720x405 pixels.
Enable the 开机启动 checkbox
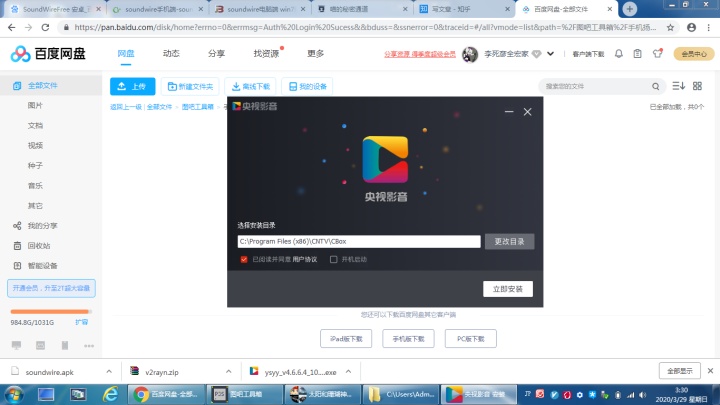tap(333, 259)
